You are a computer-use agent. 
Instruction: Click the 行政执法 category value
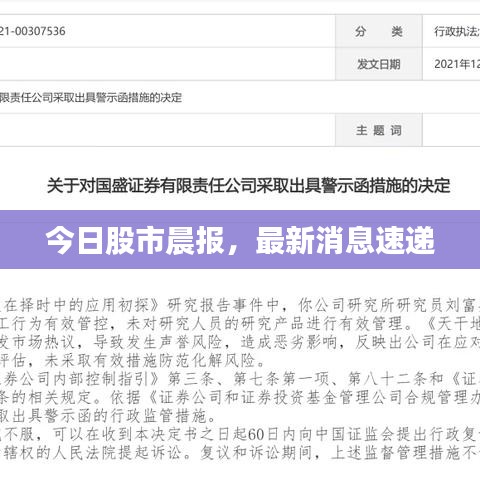(x=457, y=31)
